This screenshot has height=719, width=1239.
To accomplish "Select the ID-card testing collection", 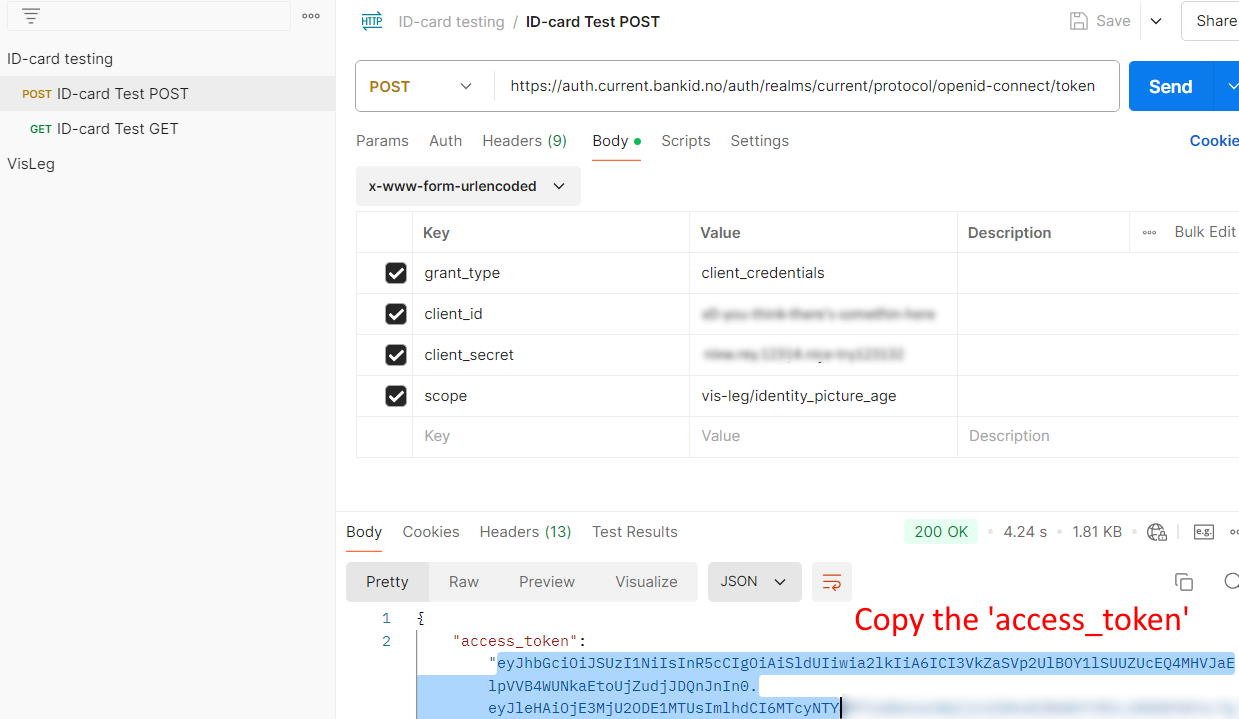I will point(60,59).
